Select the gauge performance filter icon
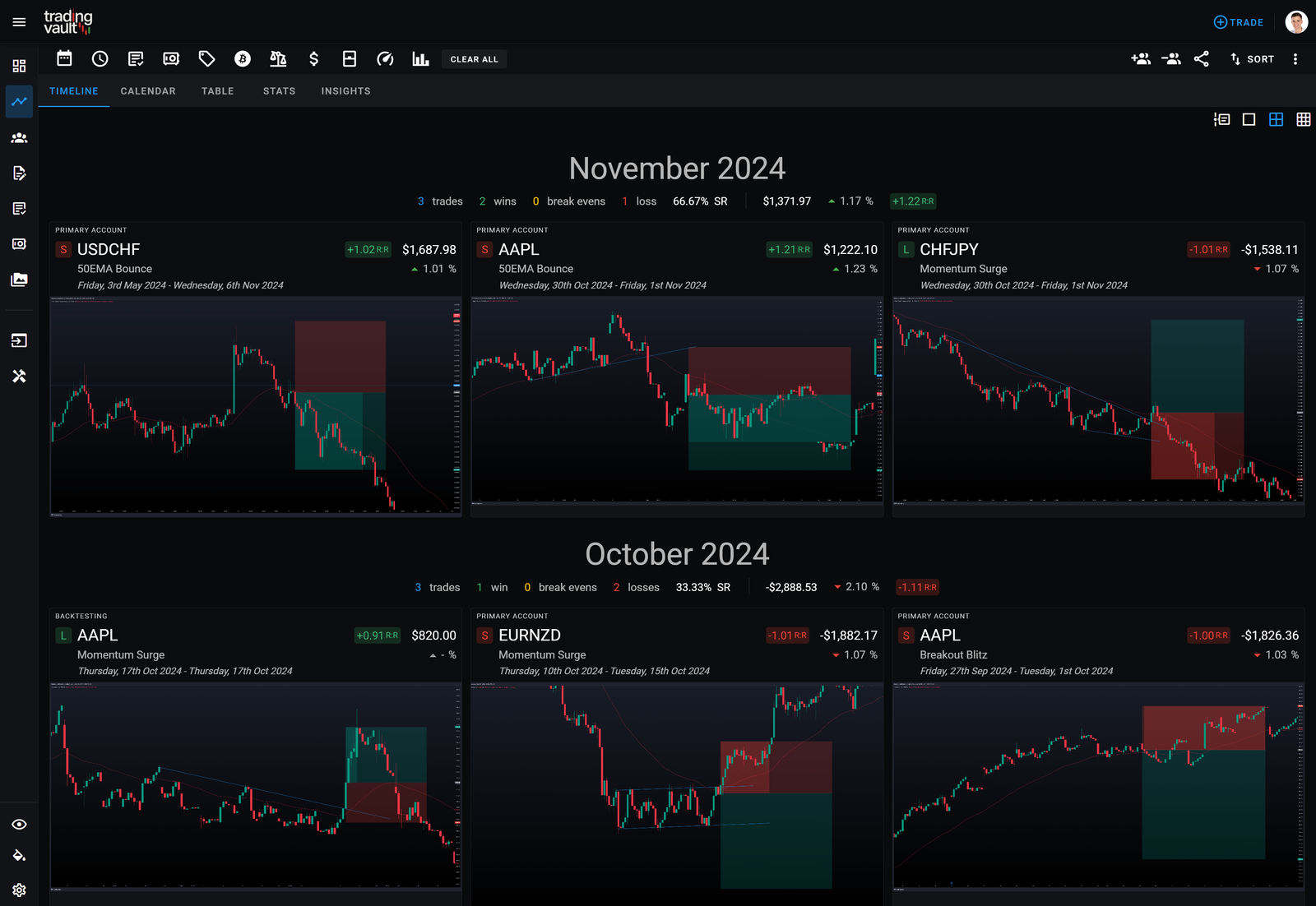The width and height of the screenshot is (1316, 906). (384, 58)
